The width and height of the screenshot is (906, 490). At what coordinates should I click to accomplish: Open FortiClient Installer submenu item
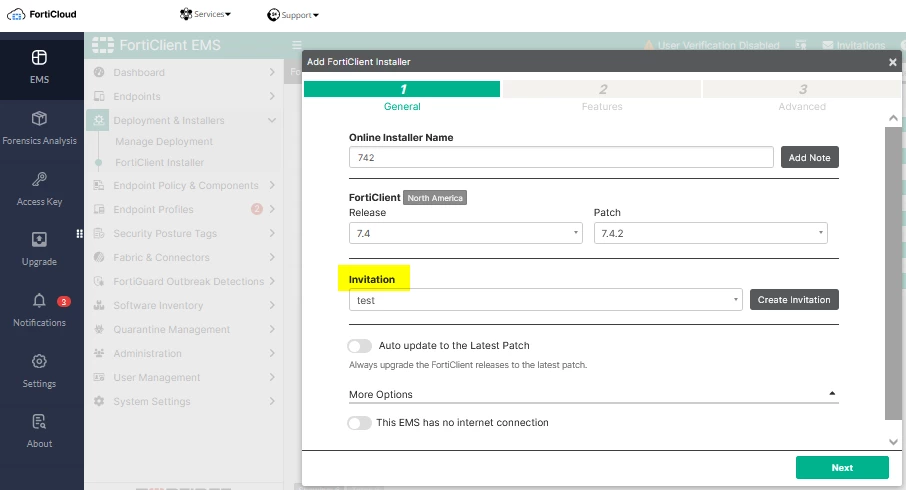(159, 162)
